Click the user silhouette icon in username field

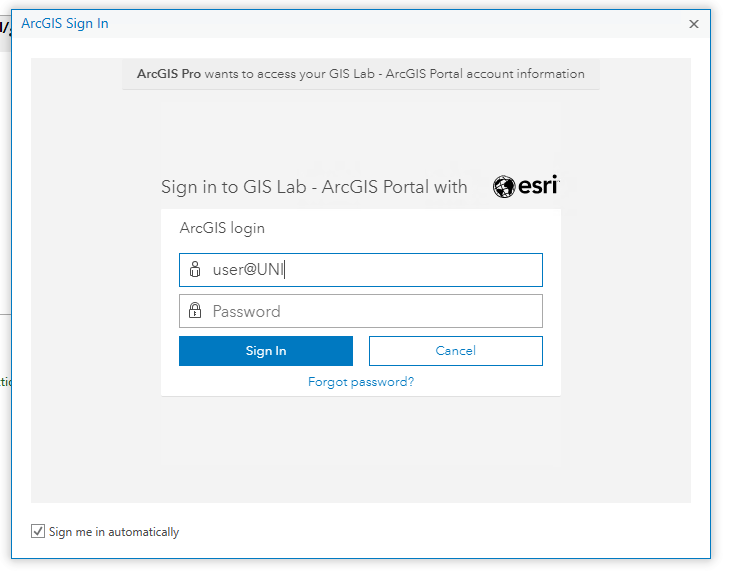click(x=195, y=269)
